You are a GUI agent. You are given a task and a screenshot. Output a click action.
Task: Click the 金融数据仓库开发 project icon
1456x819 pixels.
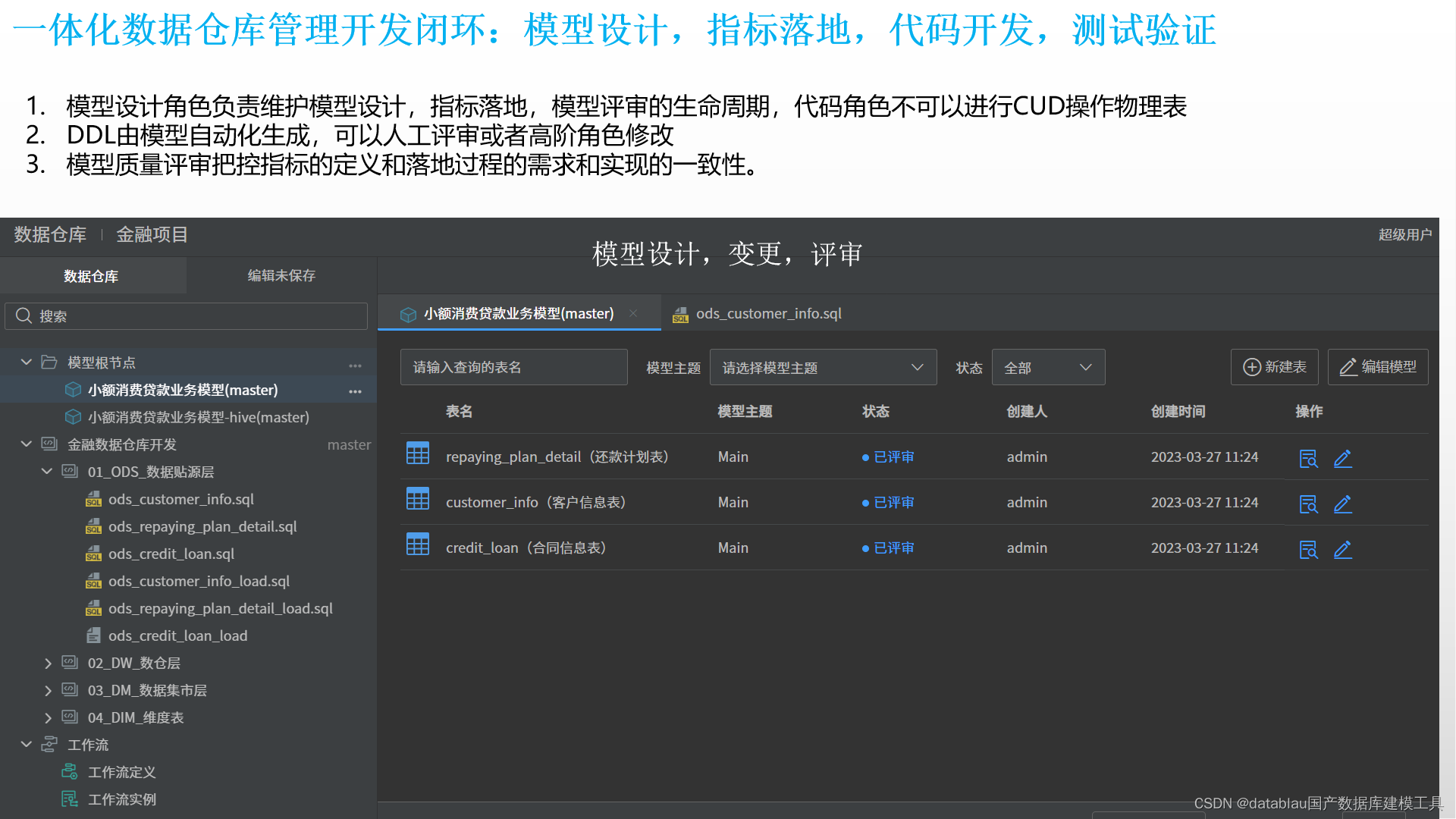tap(49, 444)
